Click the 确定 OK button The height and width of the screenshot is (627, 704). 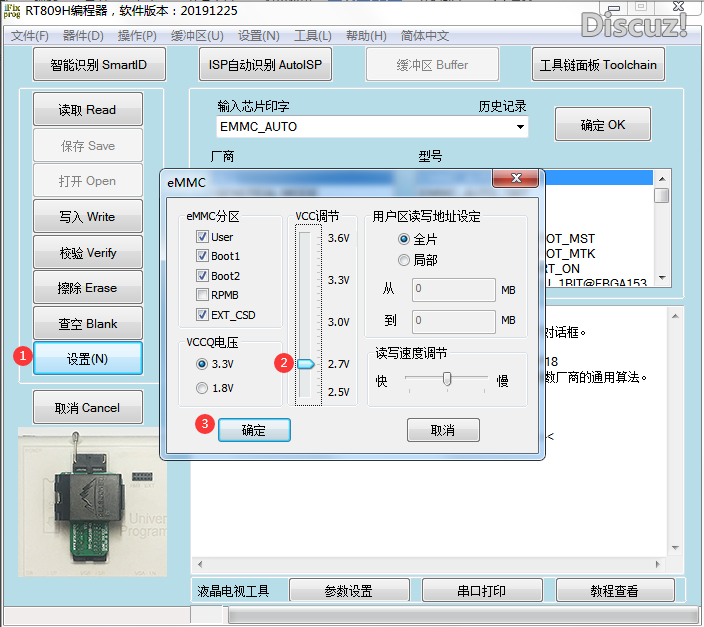coord(603,124)
